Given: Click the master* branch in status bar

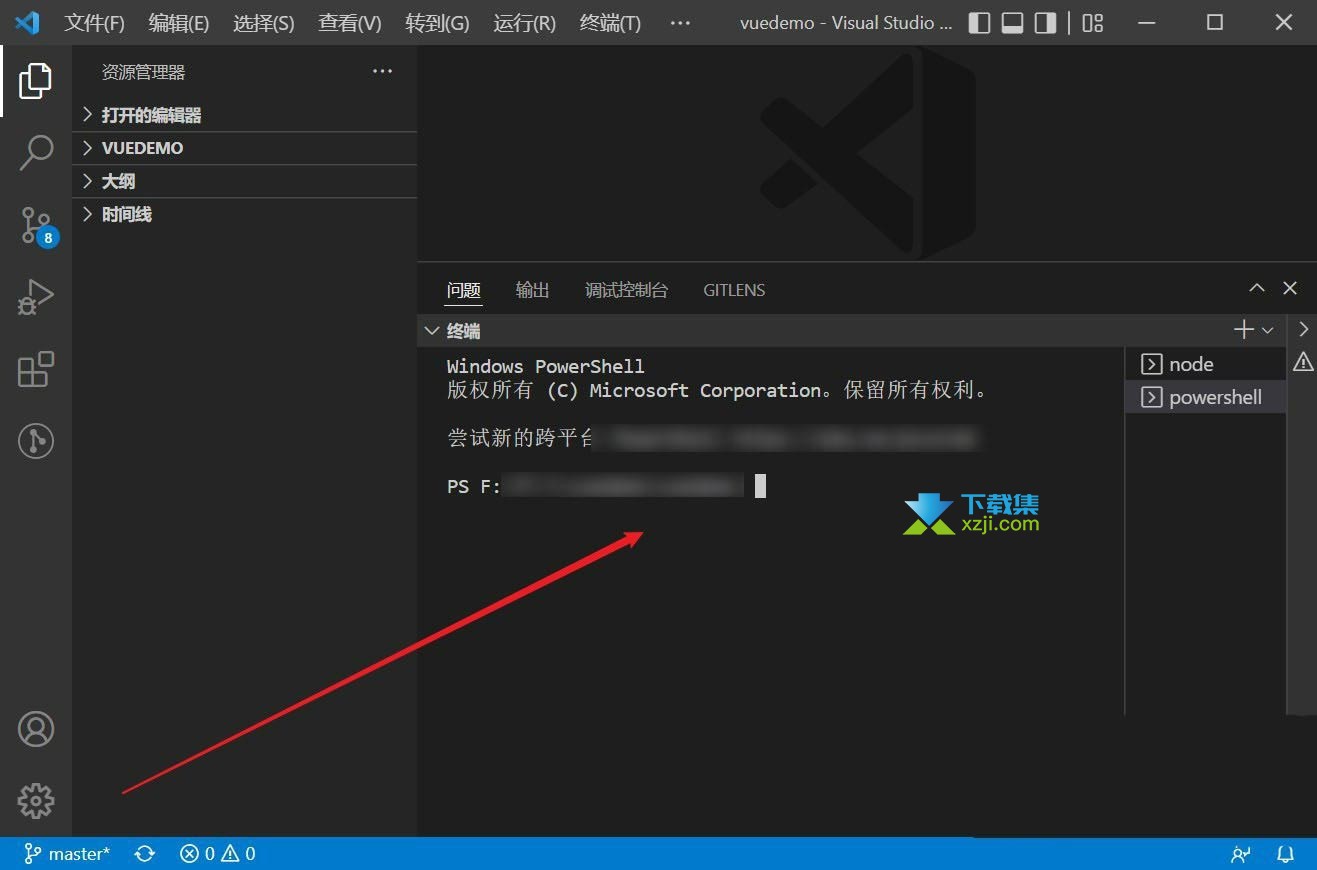Looking at the screenshot, I should [x=67, y=854].
